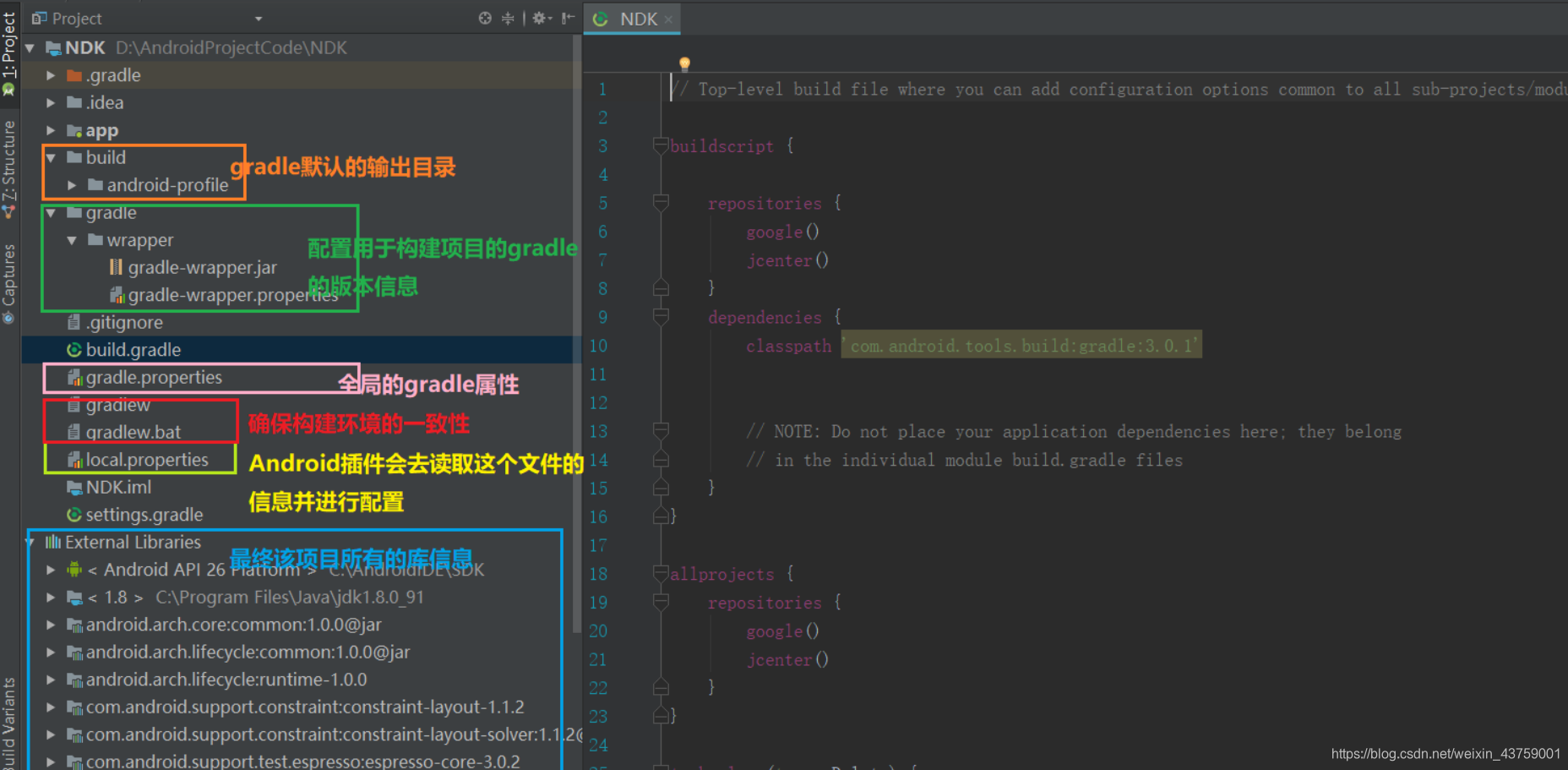Select local.properties file
The image size is (1568, 770).
click(x=147, y=460)
